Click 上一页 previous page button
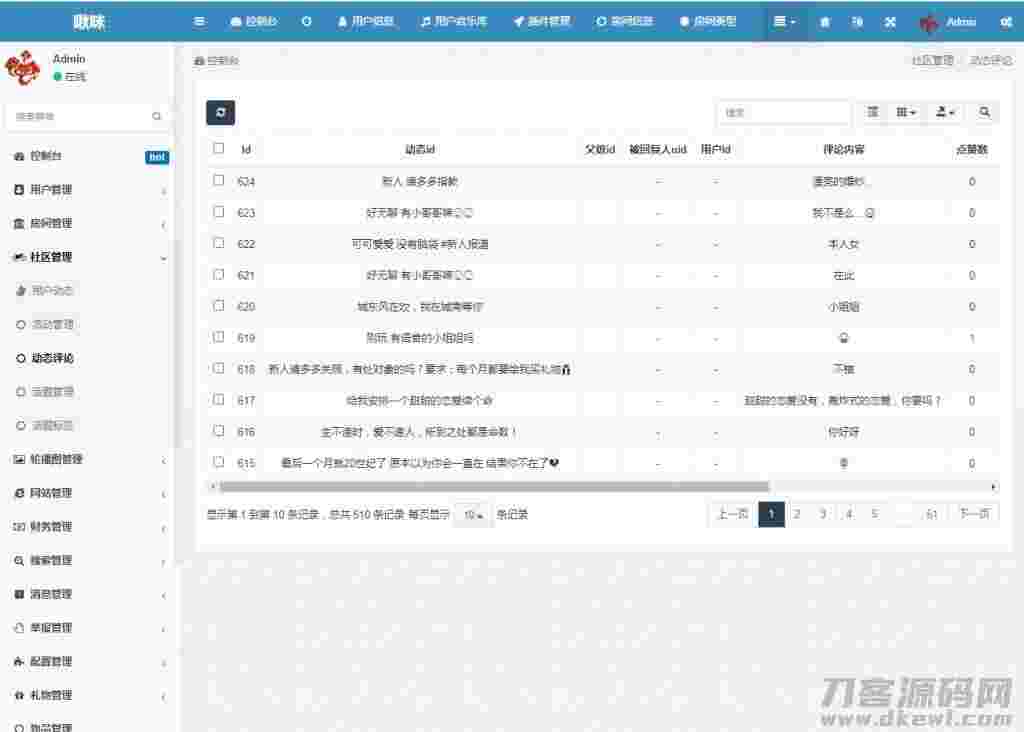 pyautogui.click(x=733, y=515)
